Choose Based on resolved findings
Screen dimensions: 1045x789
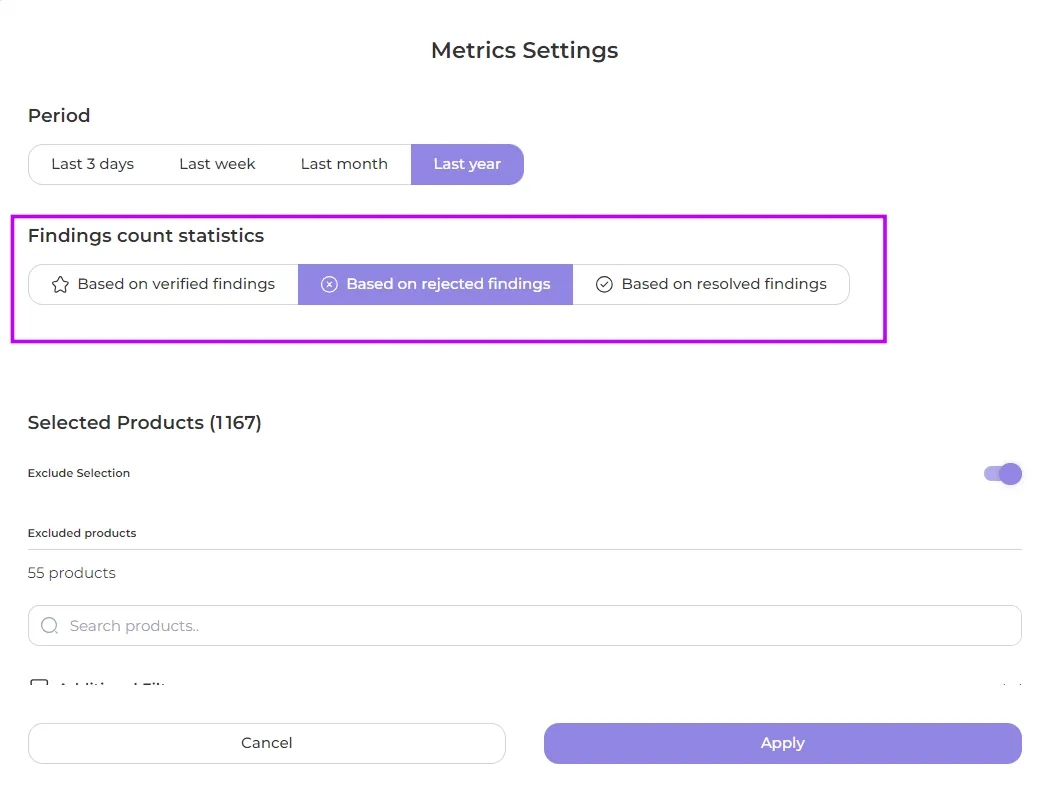(711, 285)
